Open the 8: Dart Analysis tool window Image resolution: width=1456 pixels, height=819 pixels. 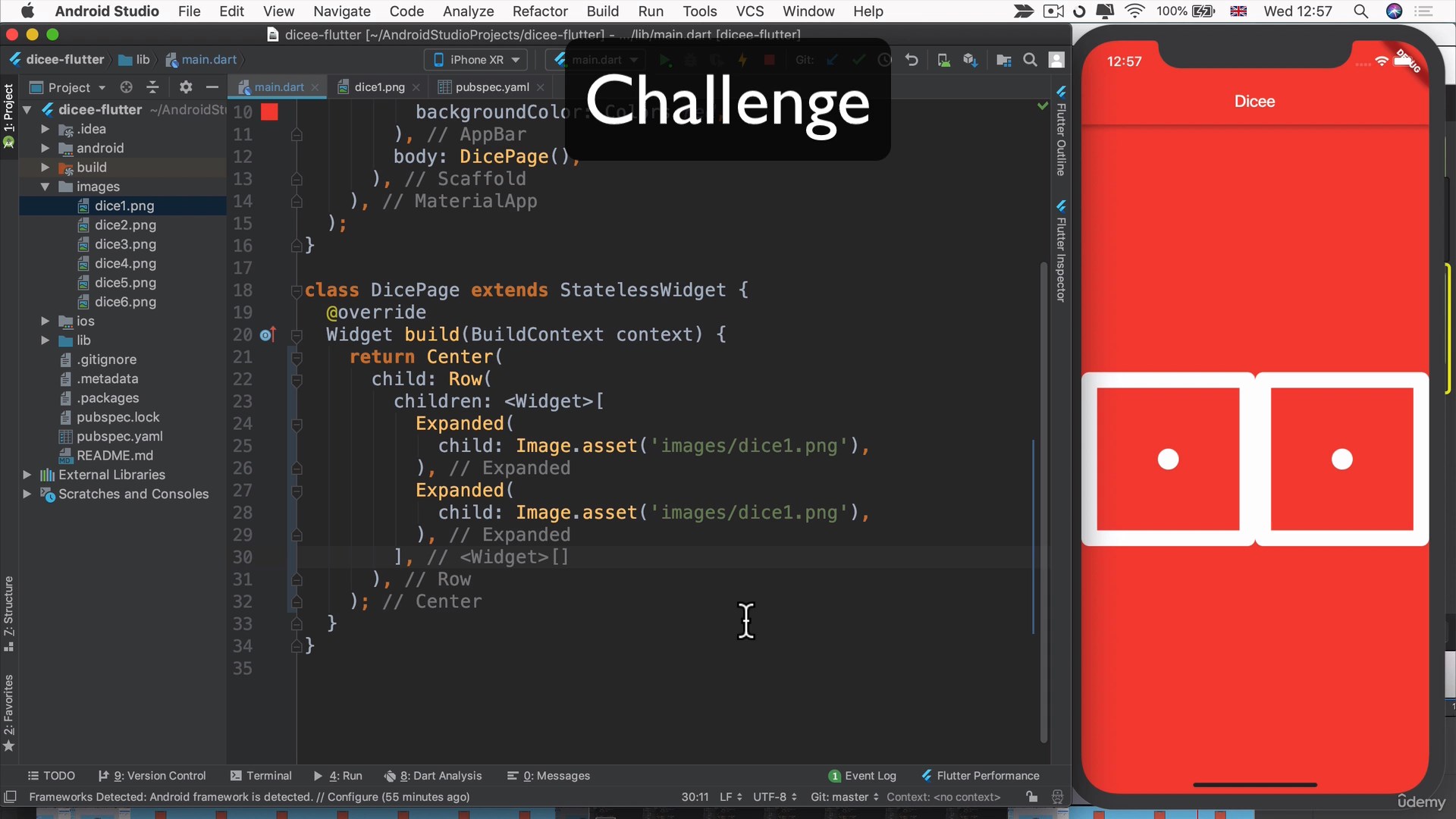433,776
